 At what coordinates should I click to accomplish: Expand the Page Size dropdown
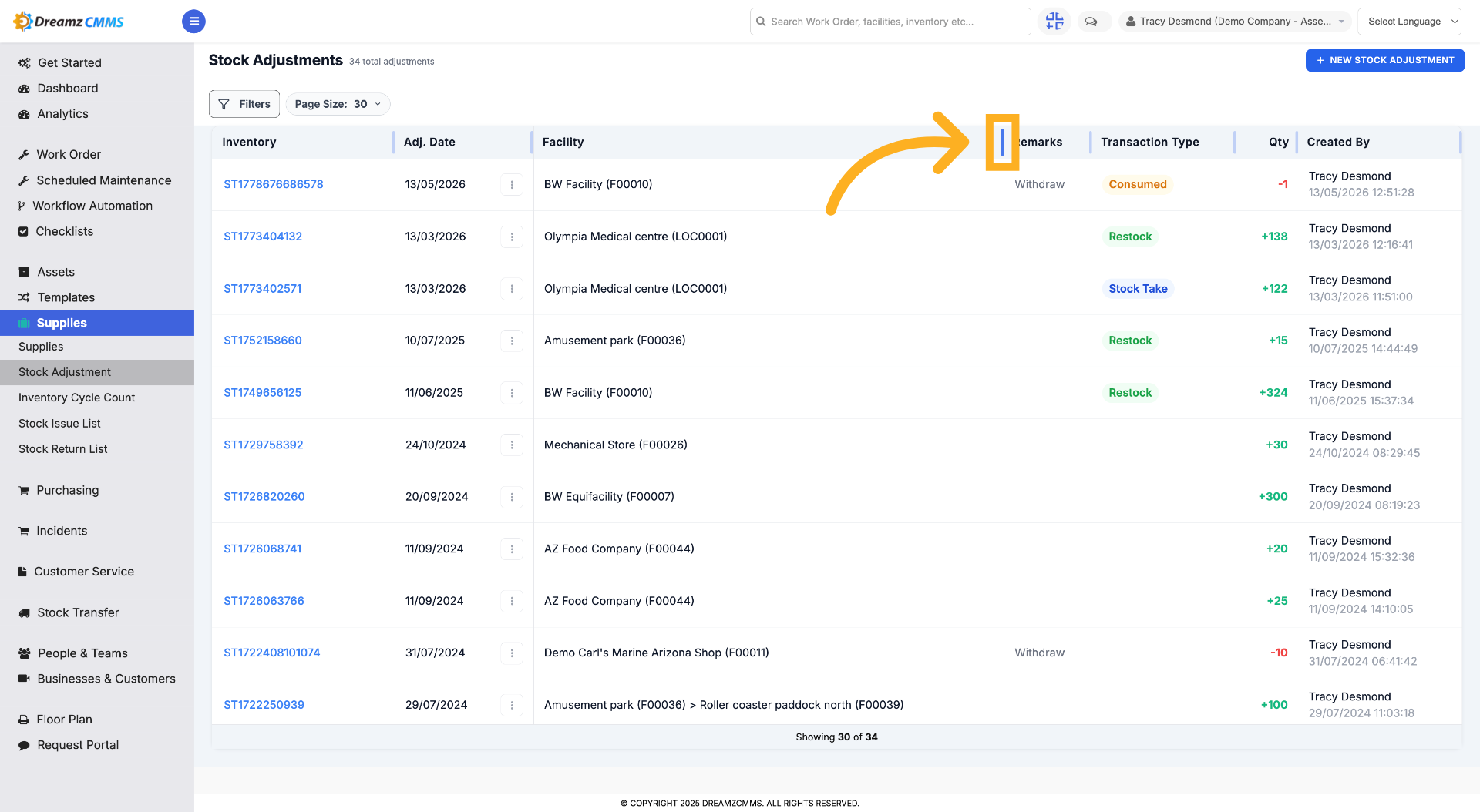(338, 104)
